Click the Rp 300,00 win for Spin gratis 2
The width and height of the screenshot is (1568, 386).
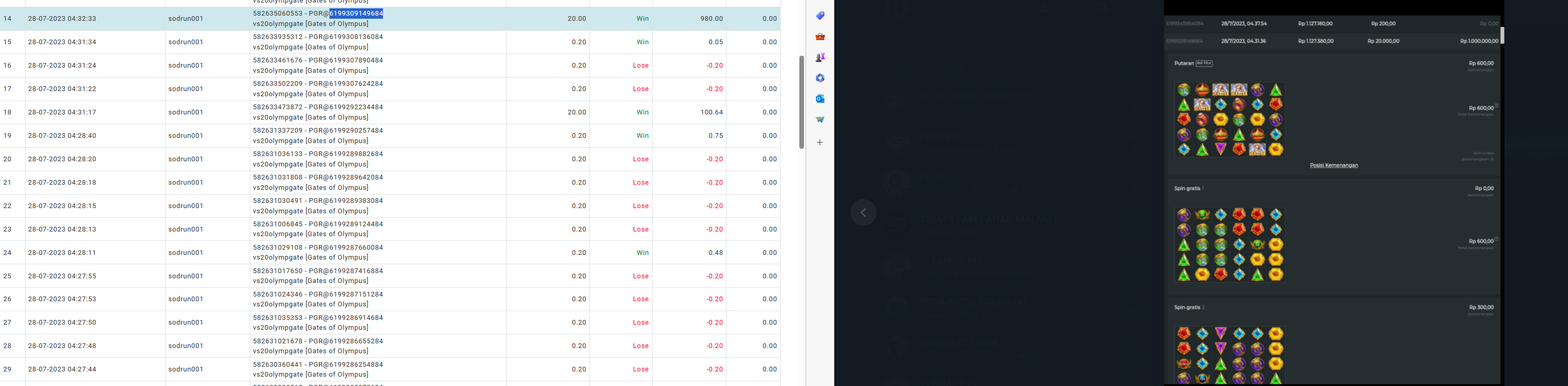1481,307
